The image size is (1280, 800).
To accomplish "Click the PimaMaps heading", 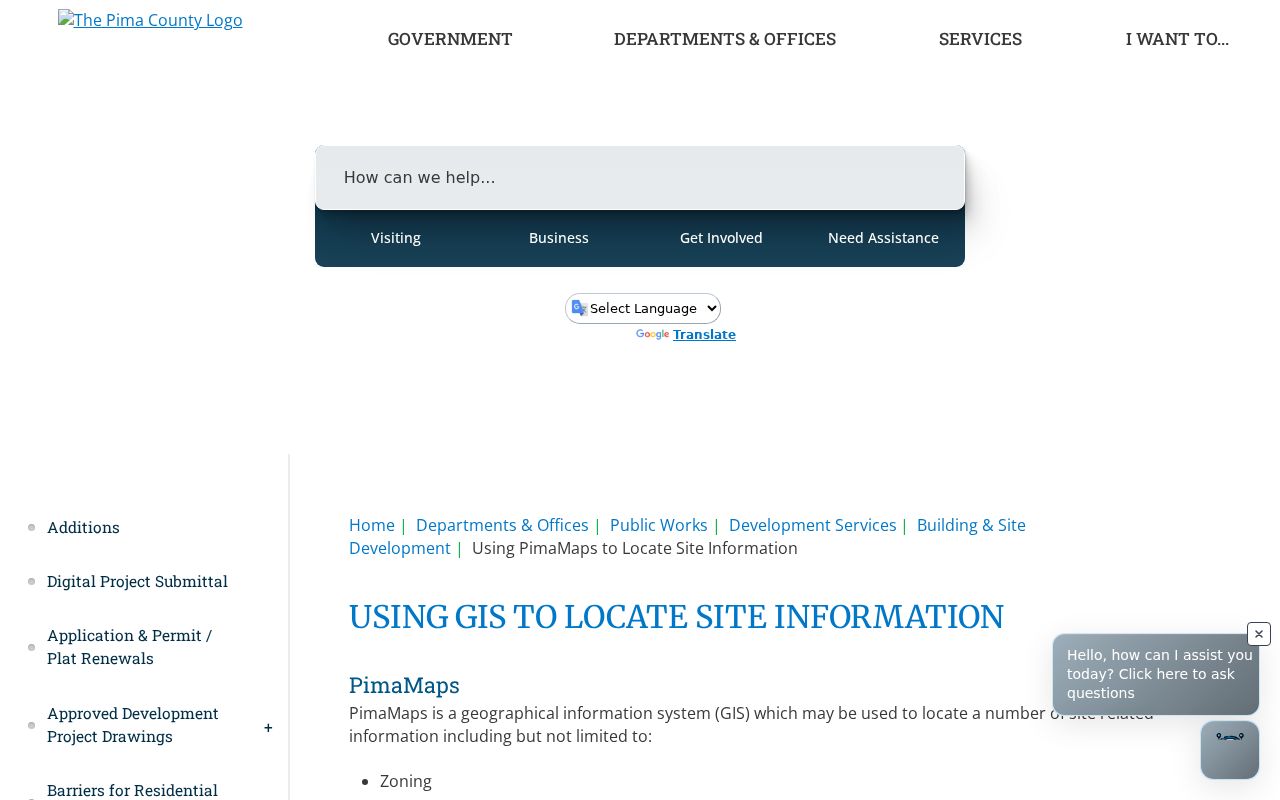I will (x=404, y=686).
